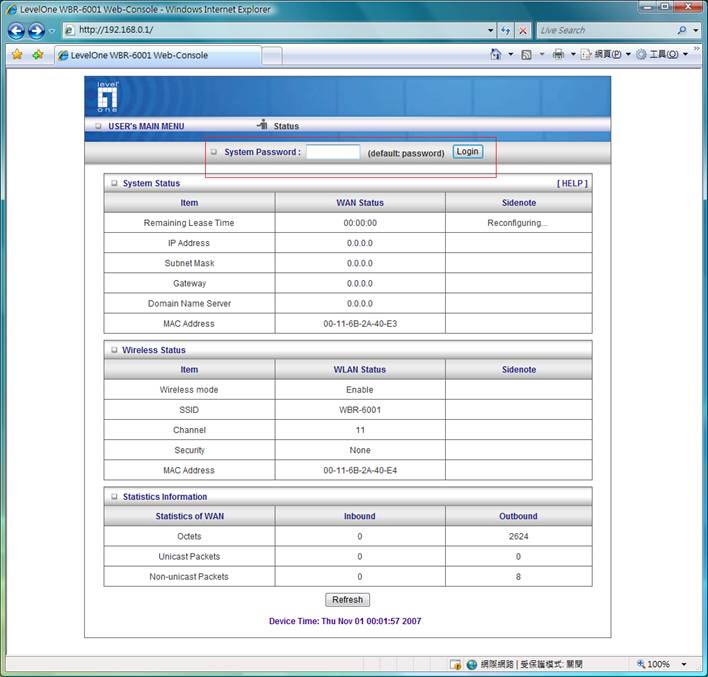Select the Status menu item

(x=286, y=126)
